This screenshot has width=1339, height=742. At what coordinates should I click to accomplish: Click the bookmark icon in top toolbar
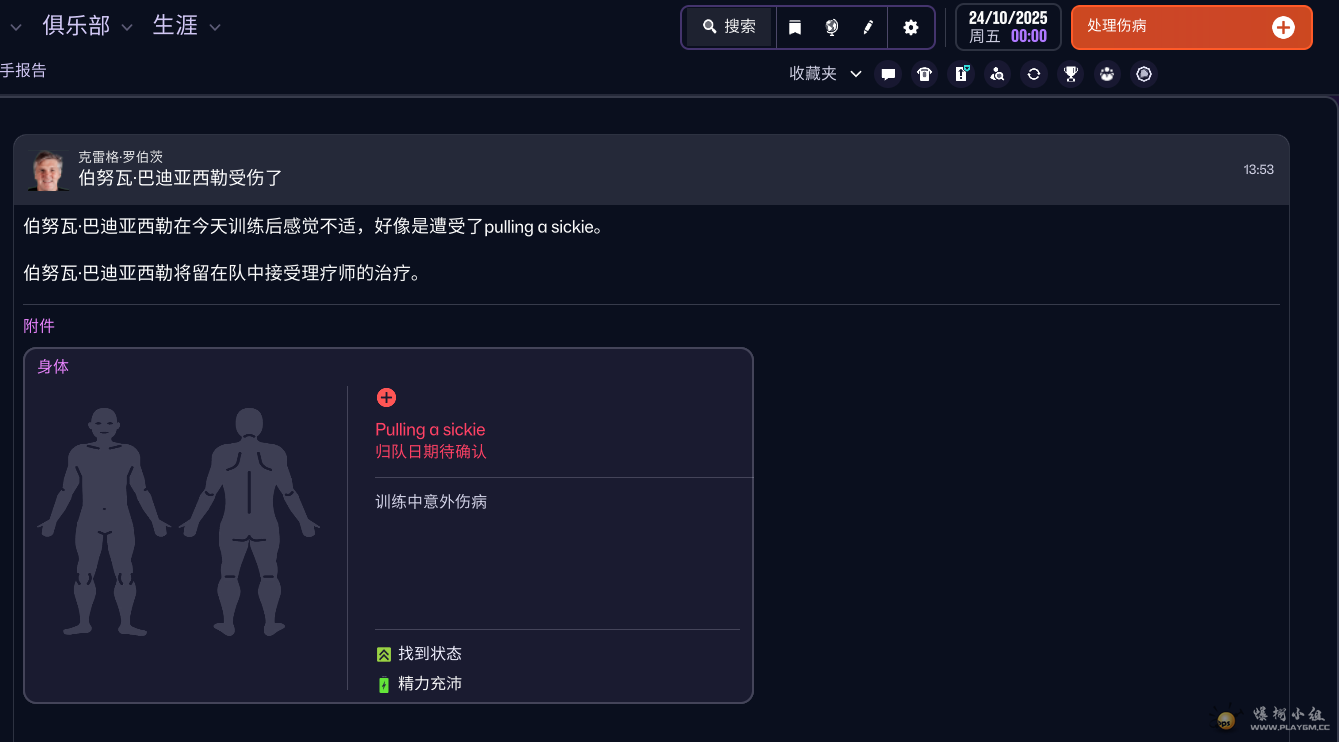coord(795,27)
